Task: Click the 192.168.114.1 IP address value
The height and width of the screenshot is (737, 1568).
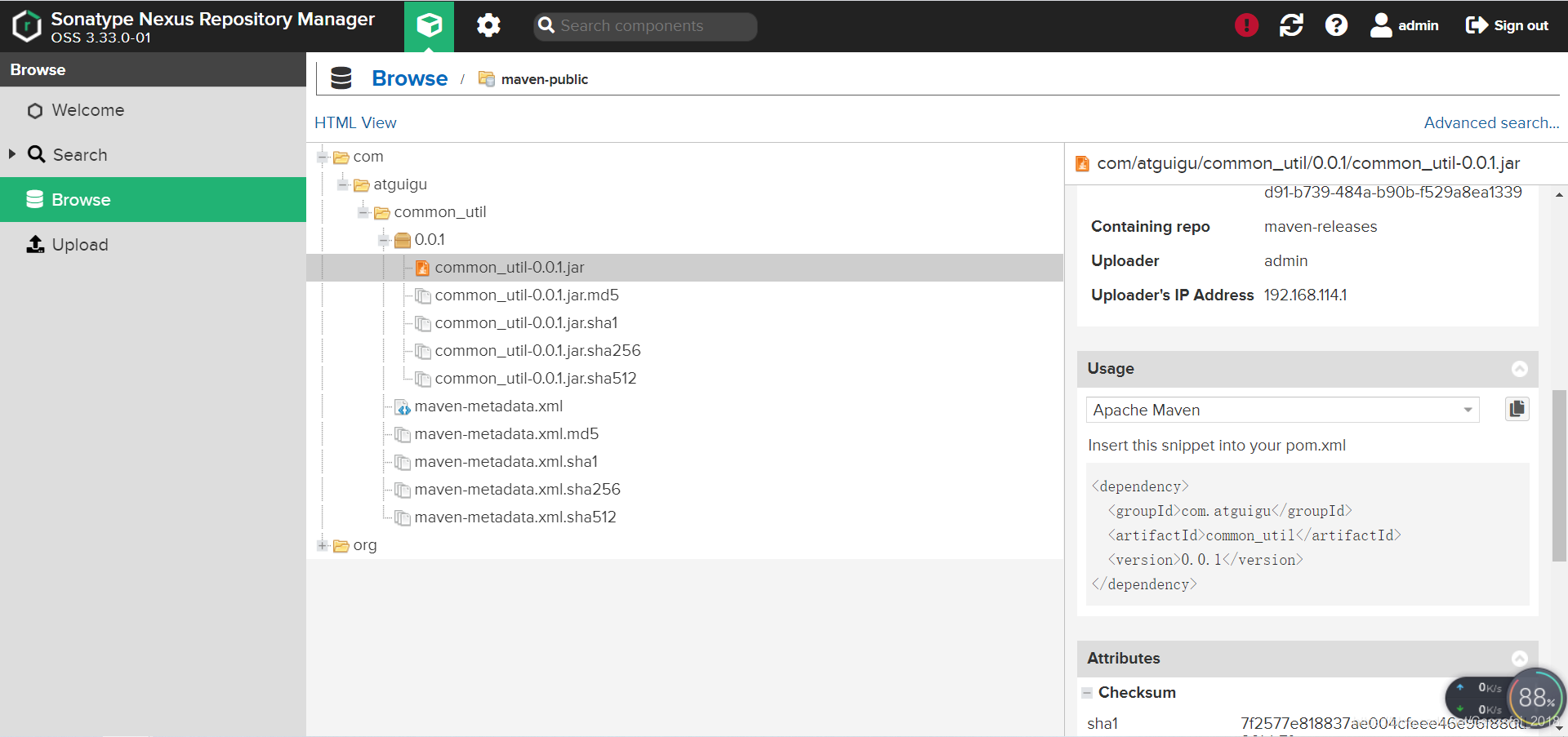Action: coord(1305,295)
